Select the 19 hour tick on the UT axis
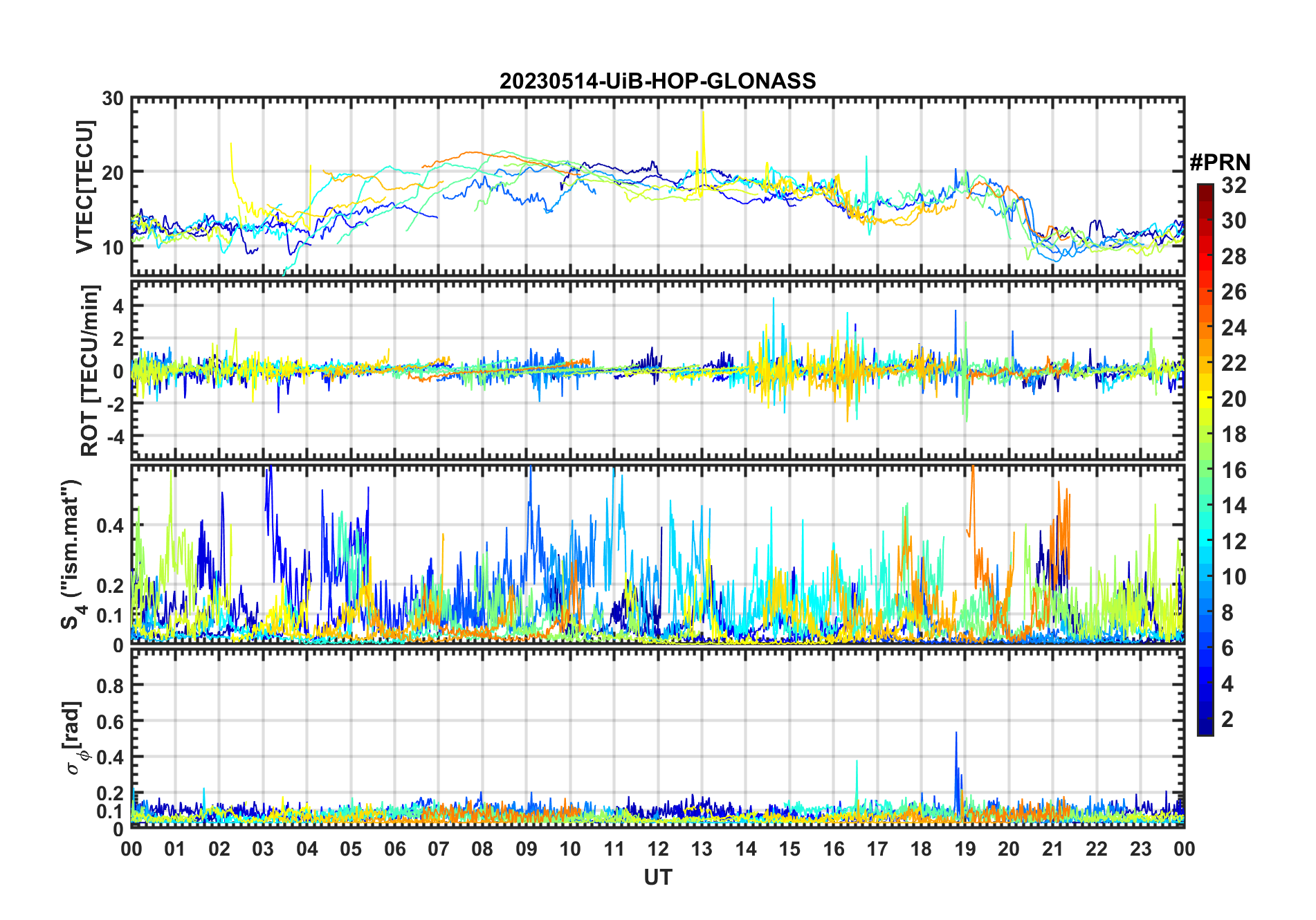The height and width of the screenshot is (920, 1316). point(965,849)
